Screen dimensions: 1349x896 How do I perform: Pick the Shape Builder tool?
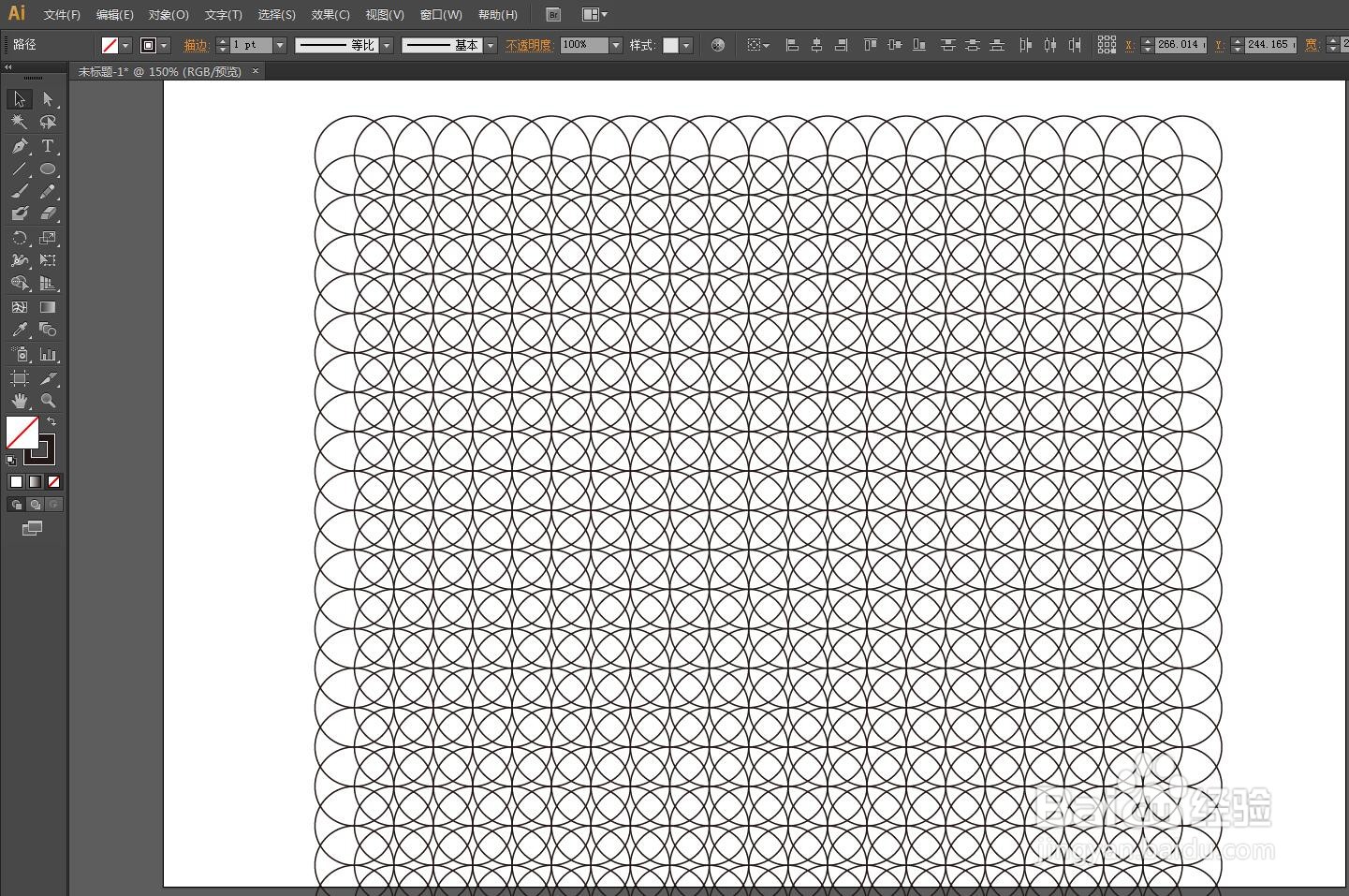click(20, 283)
